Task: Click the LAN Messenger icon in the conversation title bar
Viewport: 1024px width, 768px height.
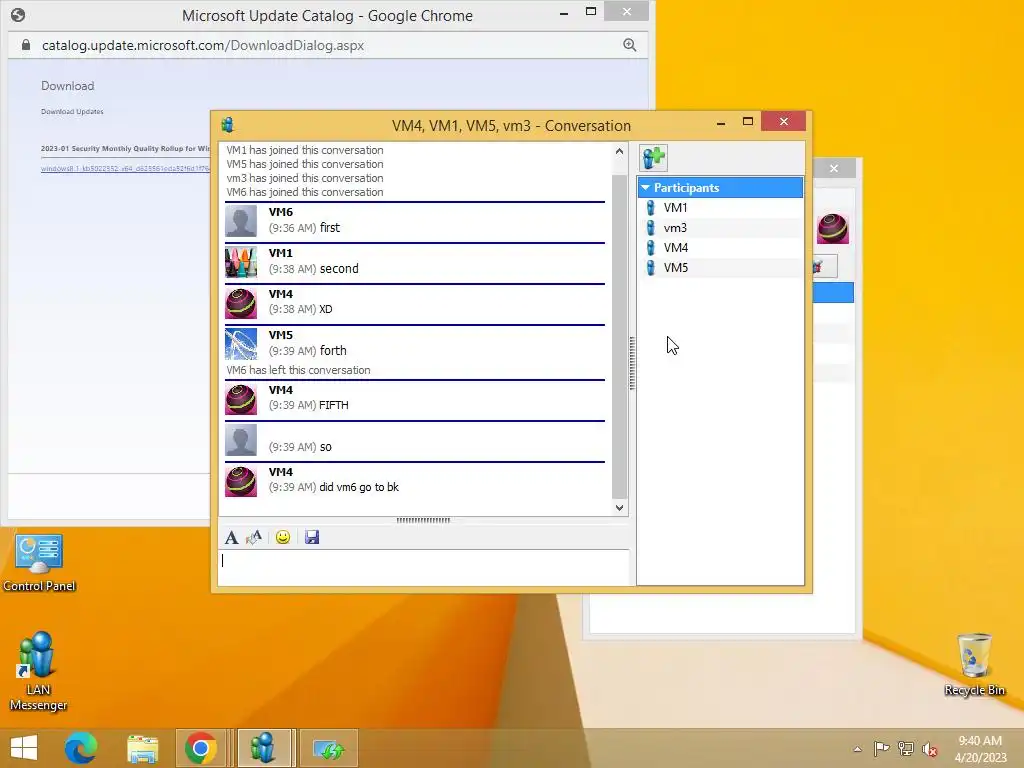Action: pyautogui.click(x=228, y=125)
